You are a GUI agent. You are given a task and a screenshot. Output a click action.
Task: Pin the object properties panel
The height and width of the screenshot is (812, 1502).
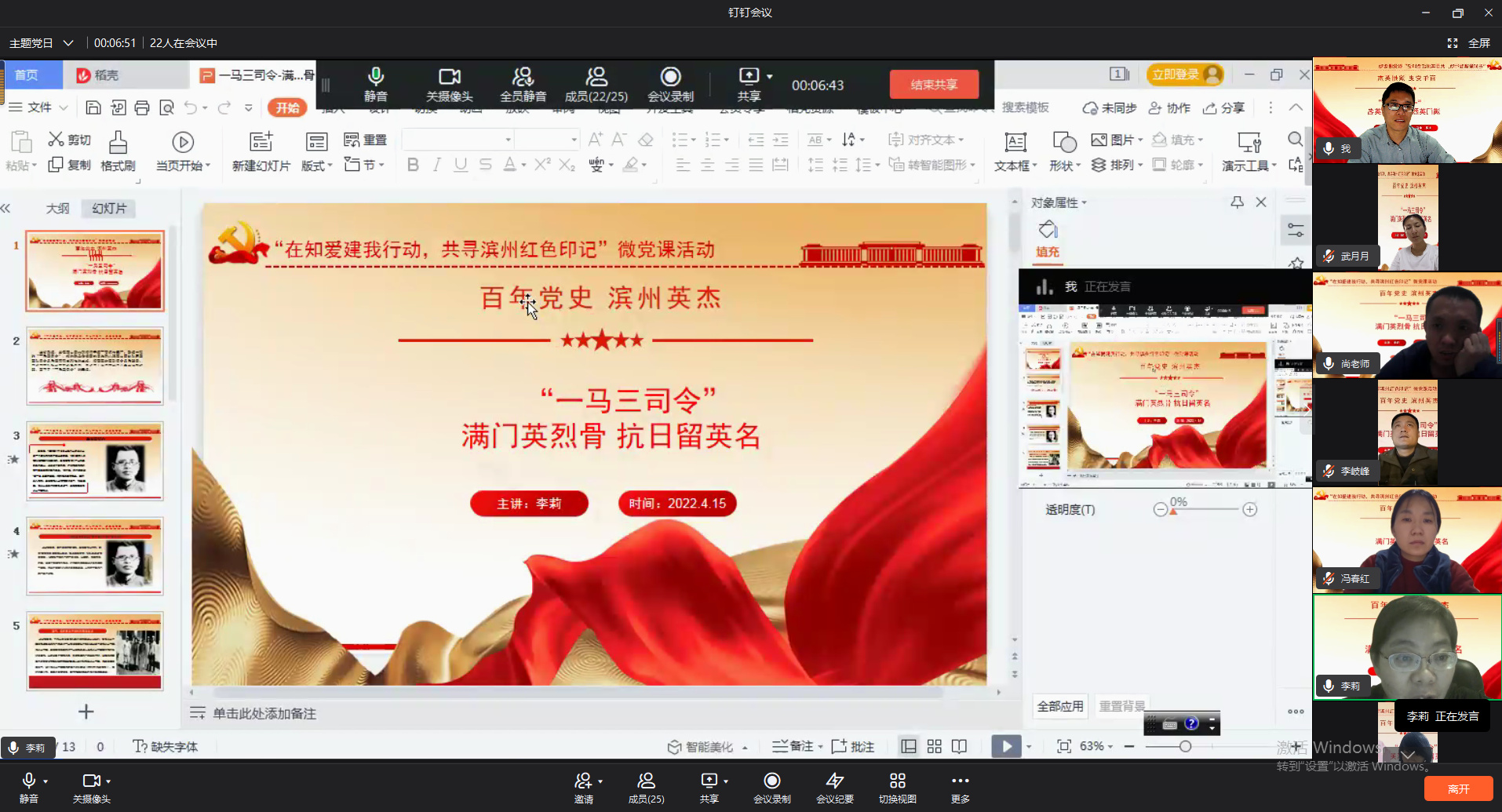1237,202
